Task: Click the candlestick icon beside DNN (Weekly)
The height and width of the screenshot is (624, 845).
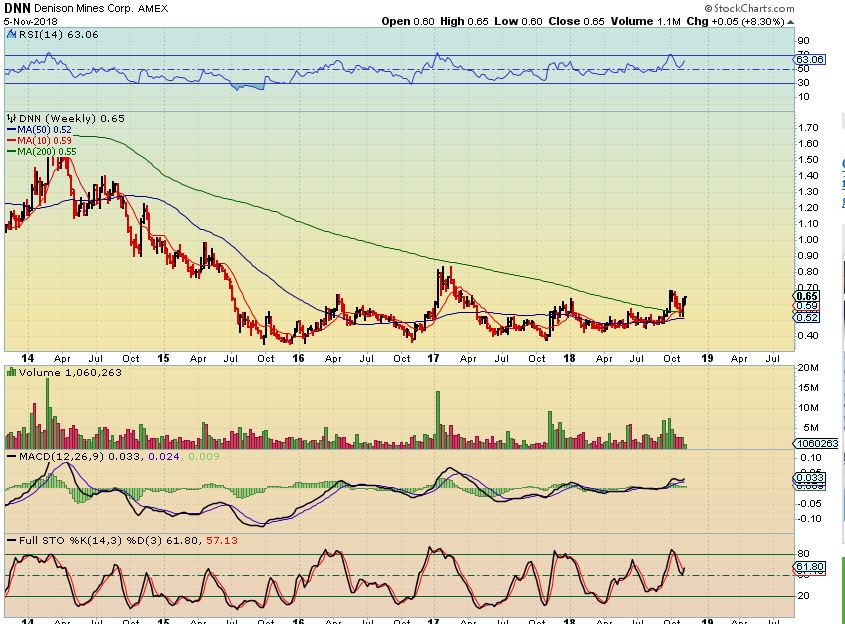Action: point(11,119)
